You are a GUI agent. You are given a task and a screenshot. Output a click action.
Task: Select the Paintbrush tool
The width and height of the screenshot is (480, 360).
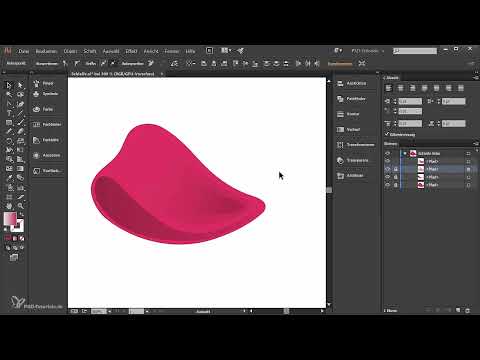(x=20, y=123)
